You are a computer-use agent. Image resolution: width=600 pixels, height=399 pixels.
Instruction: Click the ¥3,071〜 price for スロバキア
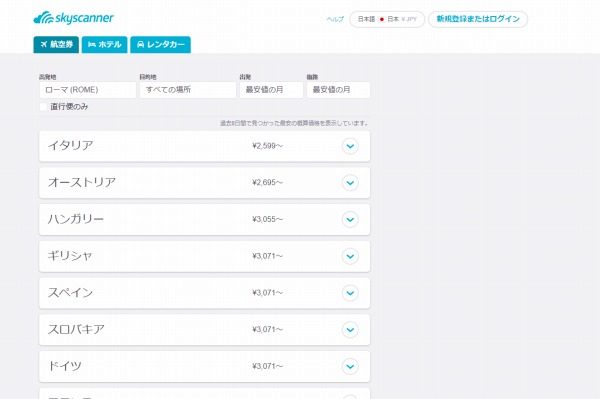click(x=267, y=329)
